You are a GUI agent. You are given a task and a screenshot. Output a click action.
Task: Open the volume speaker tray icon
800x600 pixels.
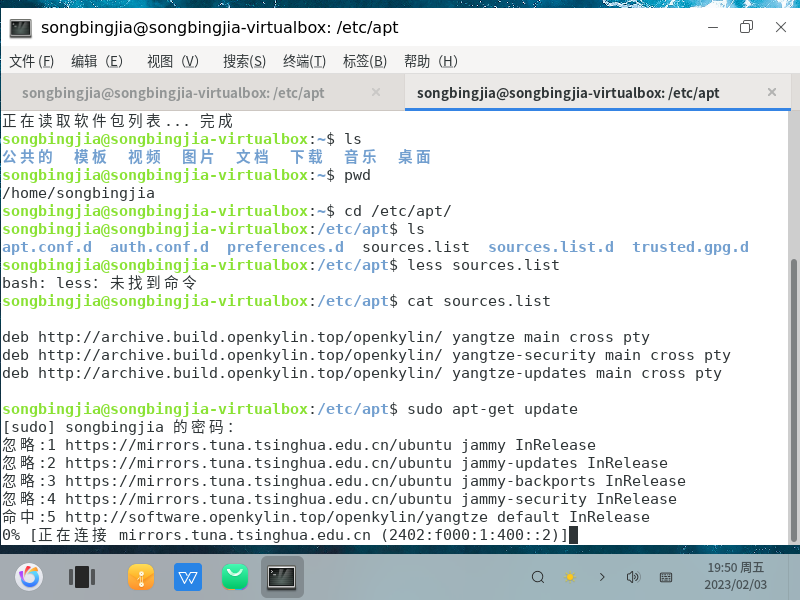pyautogui.click(x=633, y=577)
